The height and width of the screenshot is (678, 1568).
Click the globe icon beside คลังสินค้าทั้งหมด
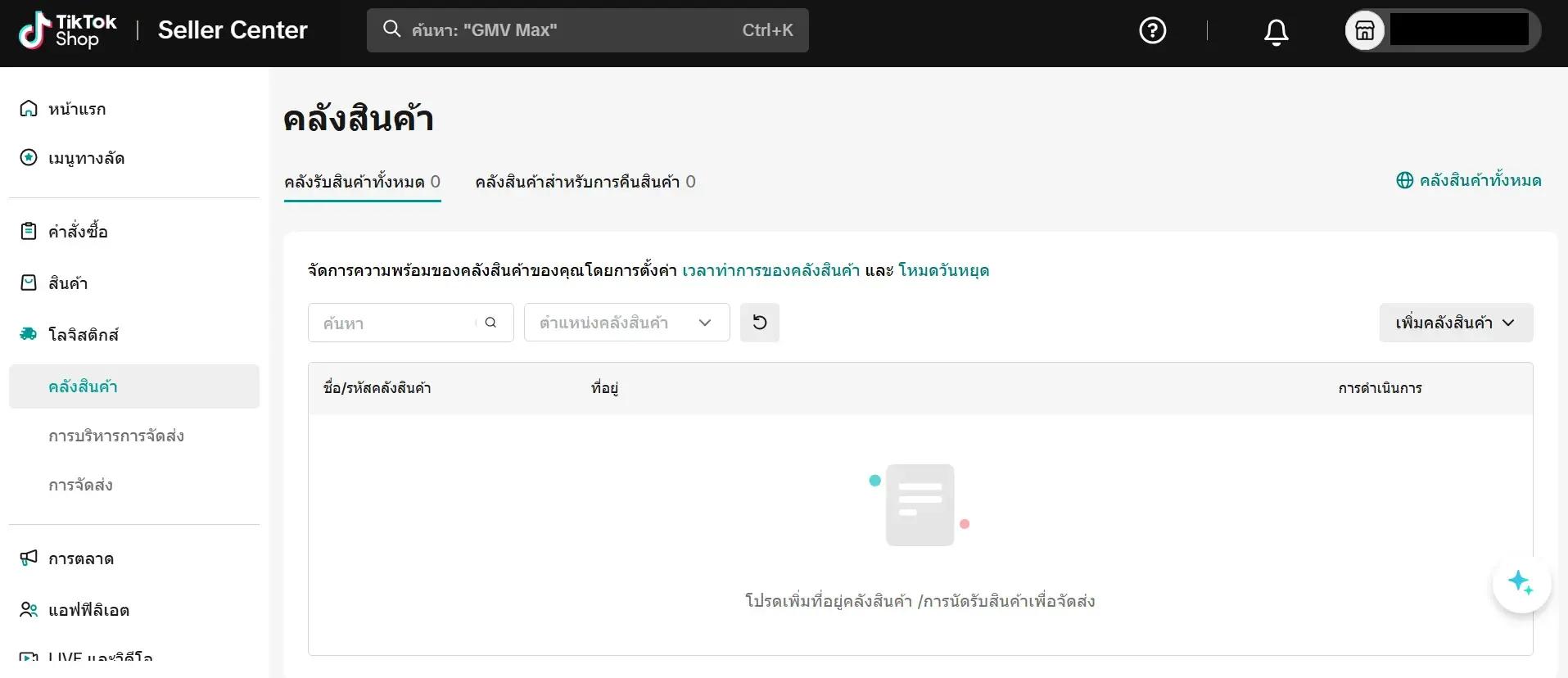tap(1405, 180)
